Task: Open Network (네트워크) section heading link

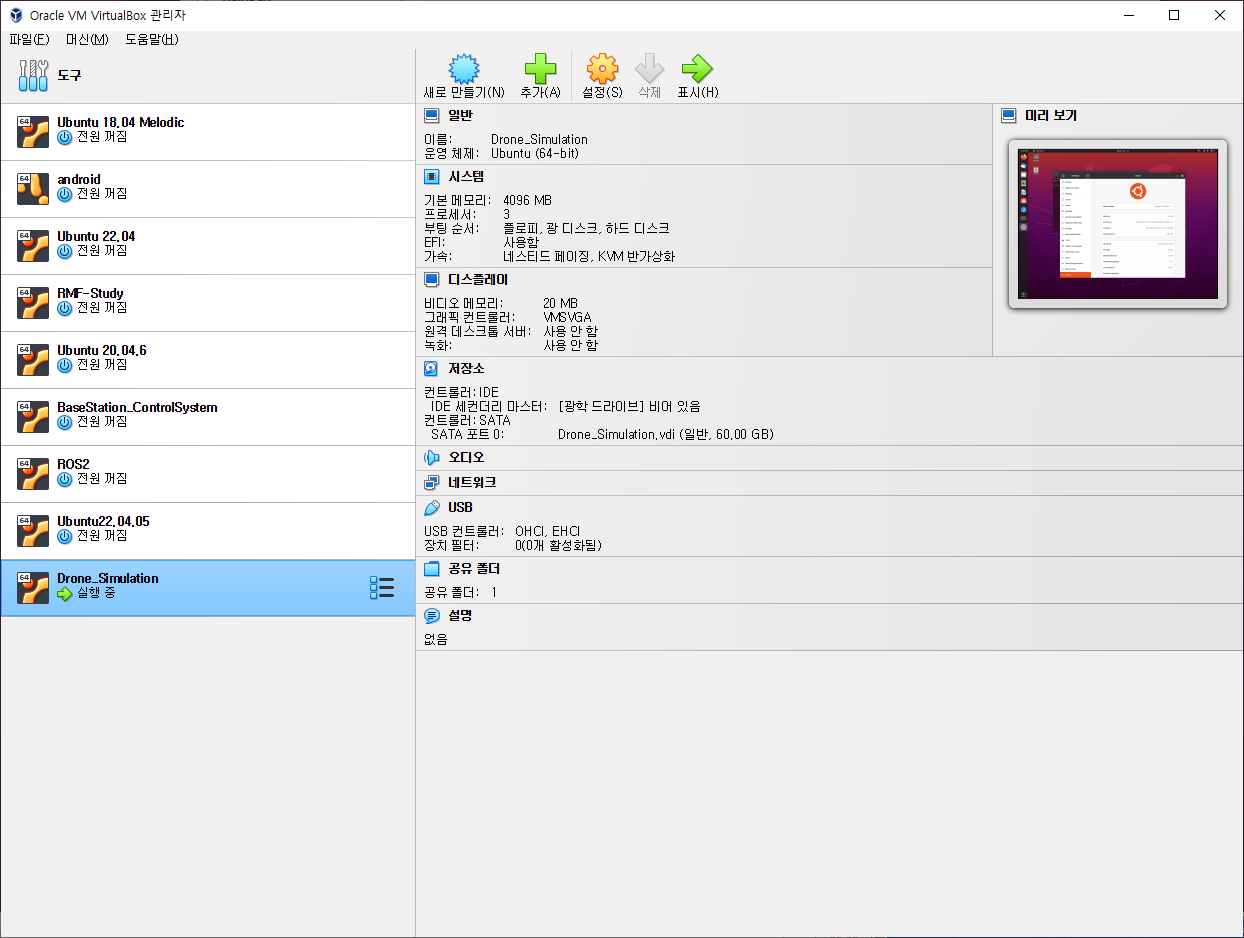Action: [x=472, y=482]
